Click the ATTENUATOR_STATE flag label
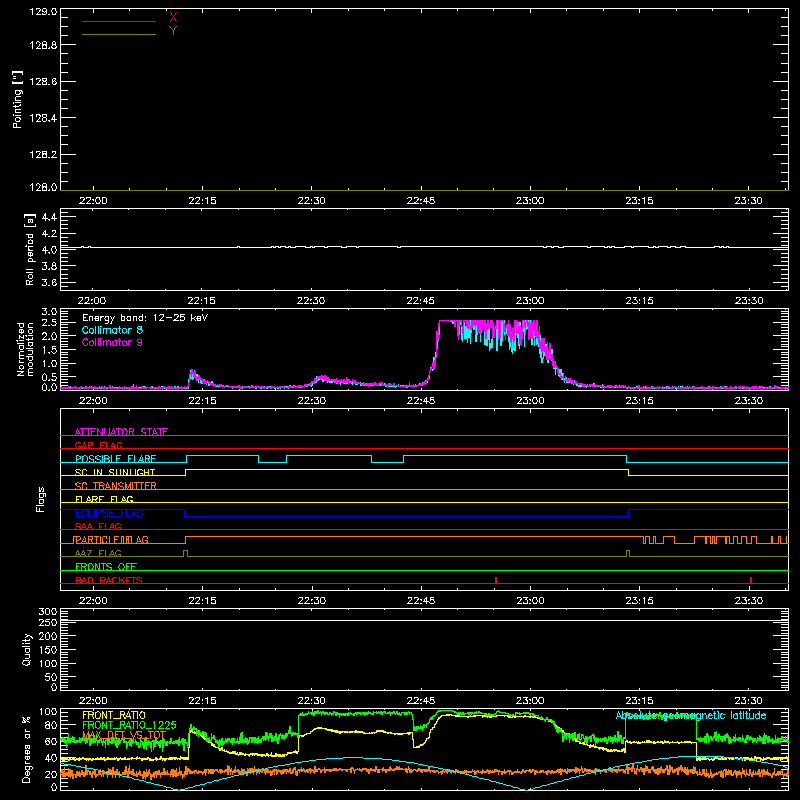The width and height of the screenshot is (800, 800). click(121, 432)
